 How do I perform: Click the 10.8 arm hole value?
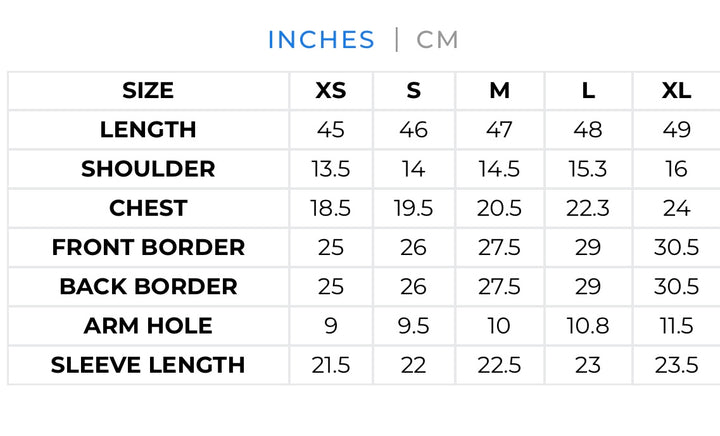click(x=588, y=326)
